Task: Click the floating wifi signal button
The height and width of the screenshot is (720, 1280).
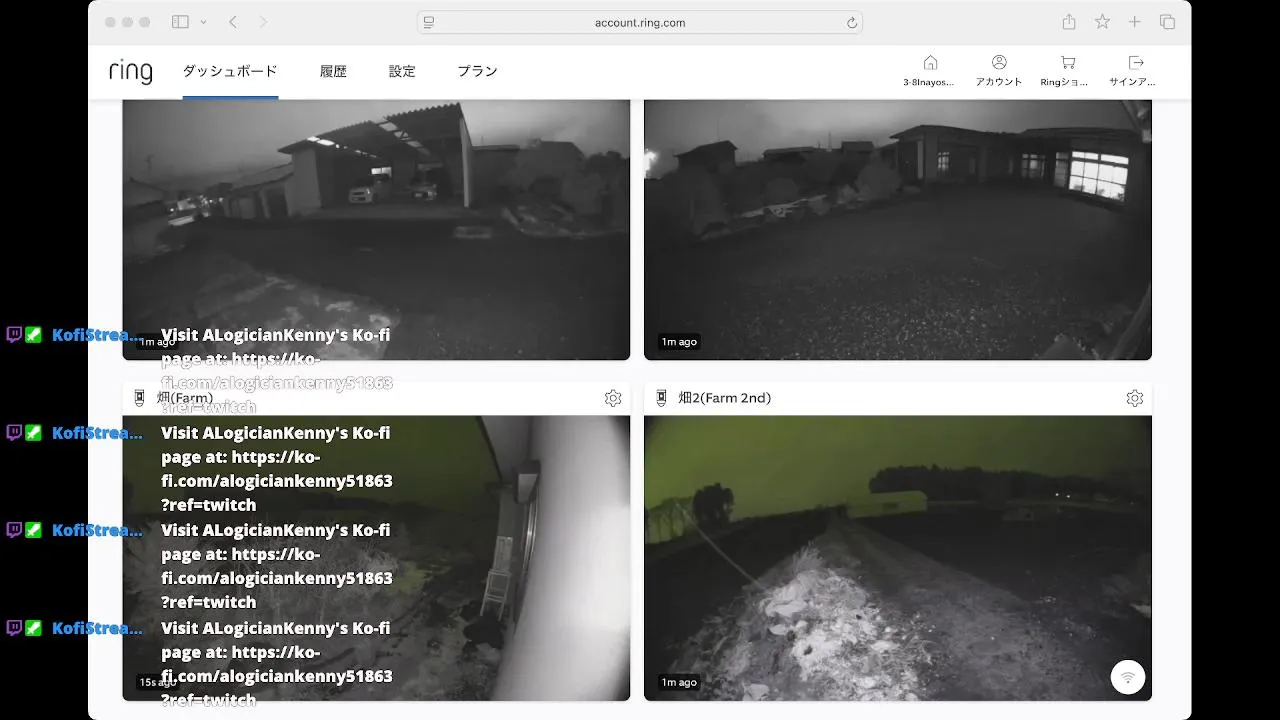Action: tap(1128, 677)
